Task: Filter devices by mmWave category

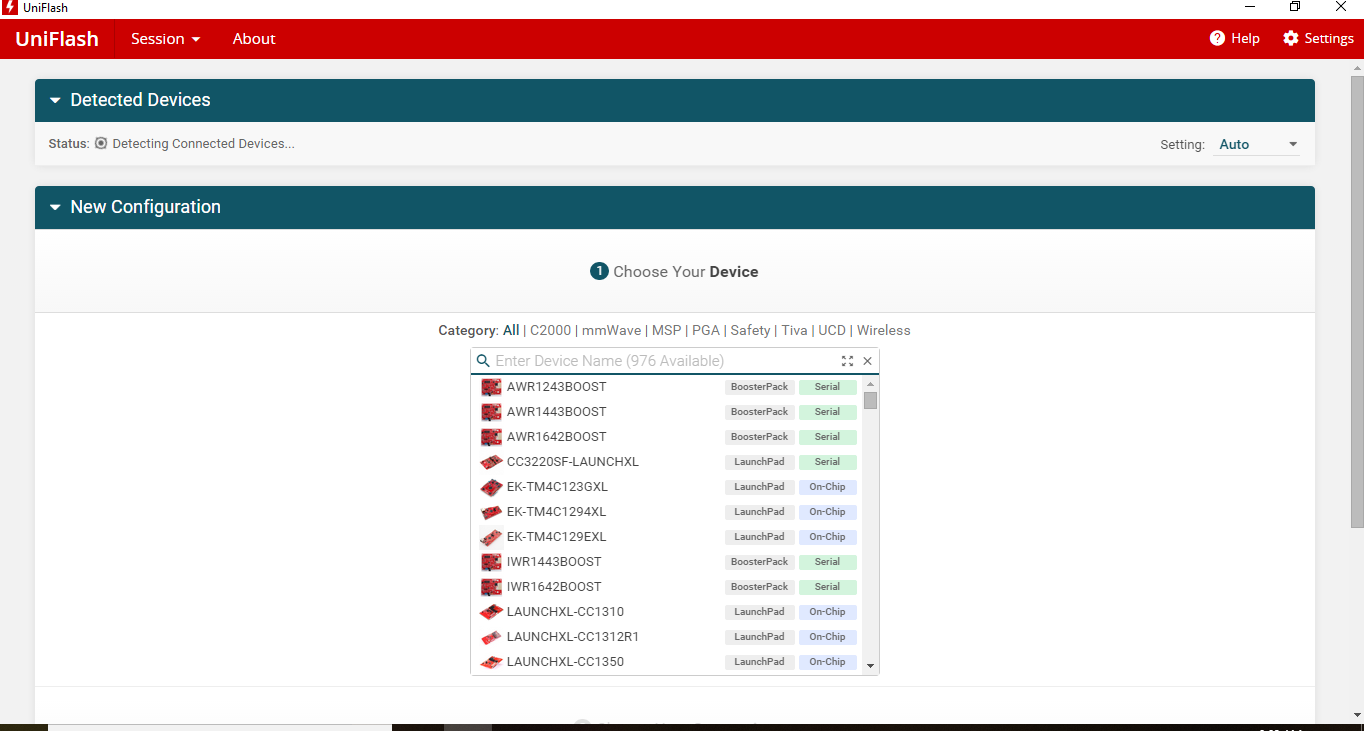Action: point(611,330)
